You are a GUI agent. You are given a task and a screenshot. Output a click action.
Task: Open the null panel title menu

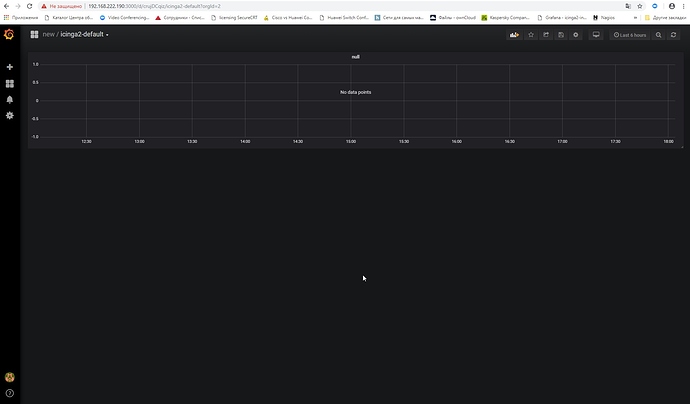point(355,57)
